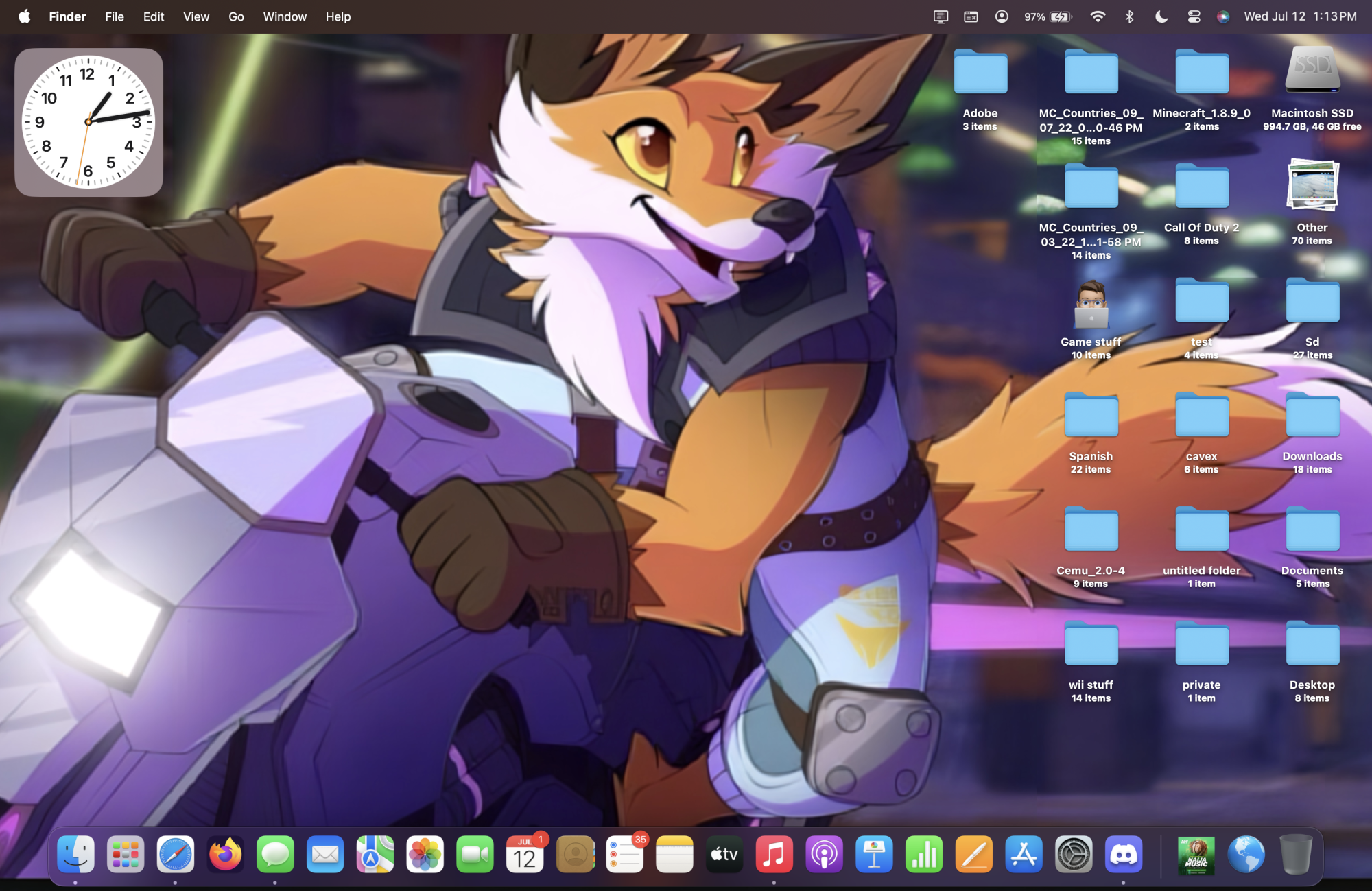This screenshot has width=1372, height=891.
Task: Toggle Focus moon icon in menu bar
Action: pyautogui.click(x=1161, y=16)
